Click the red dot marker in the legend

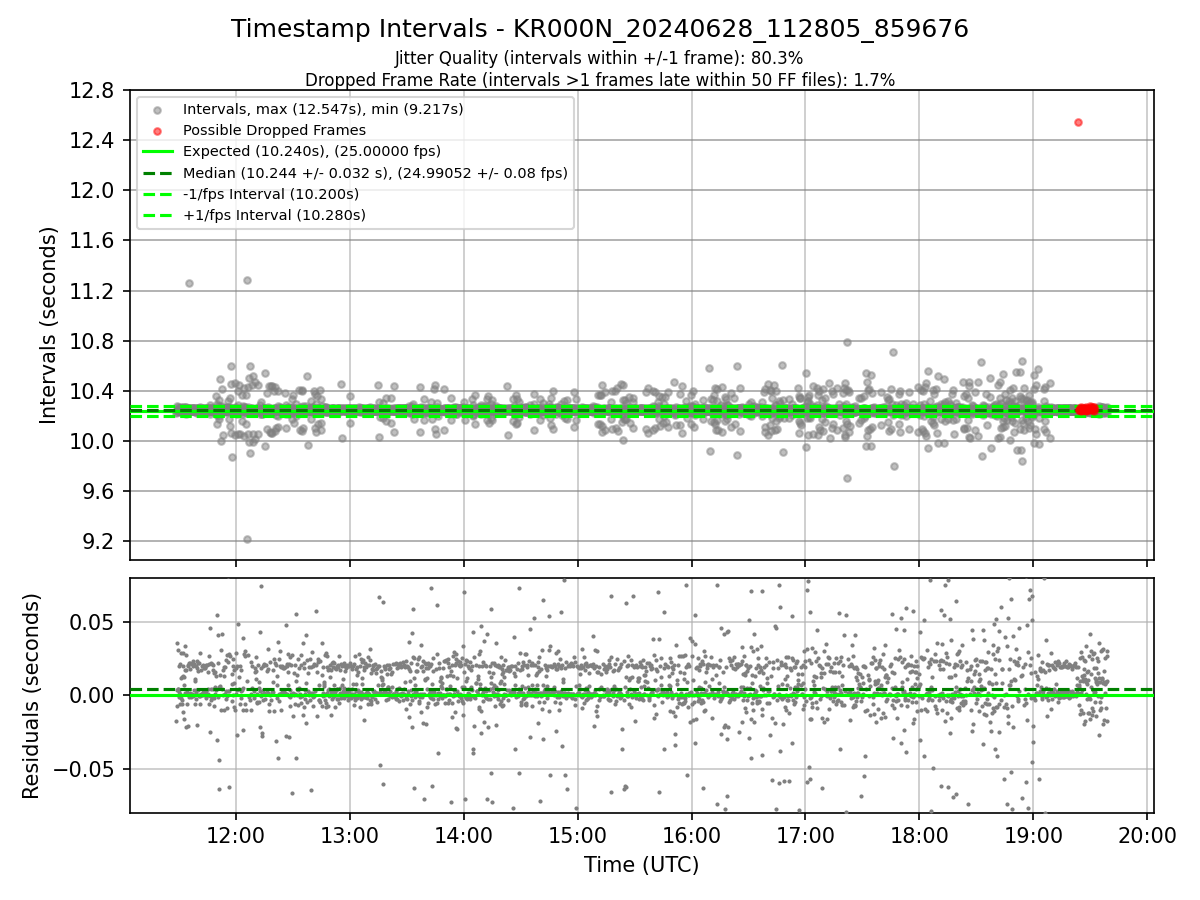tap(157, 130)
